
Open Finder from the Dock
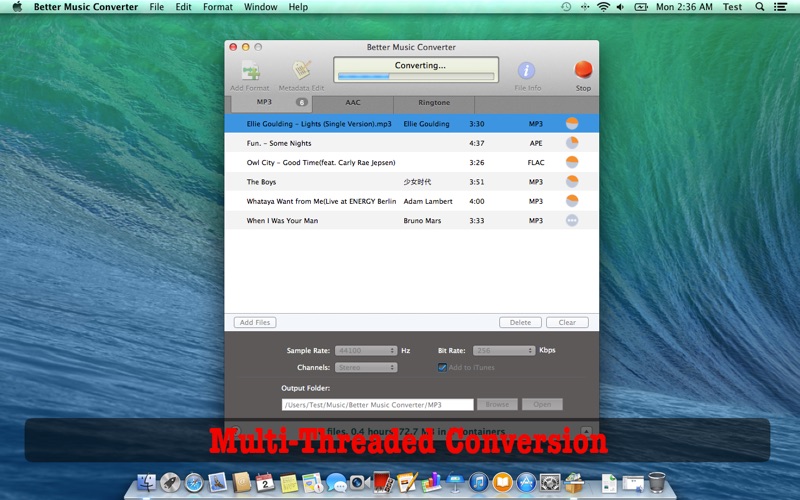[147, 482]
